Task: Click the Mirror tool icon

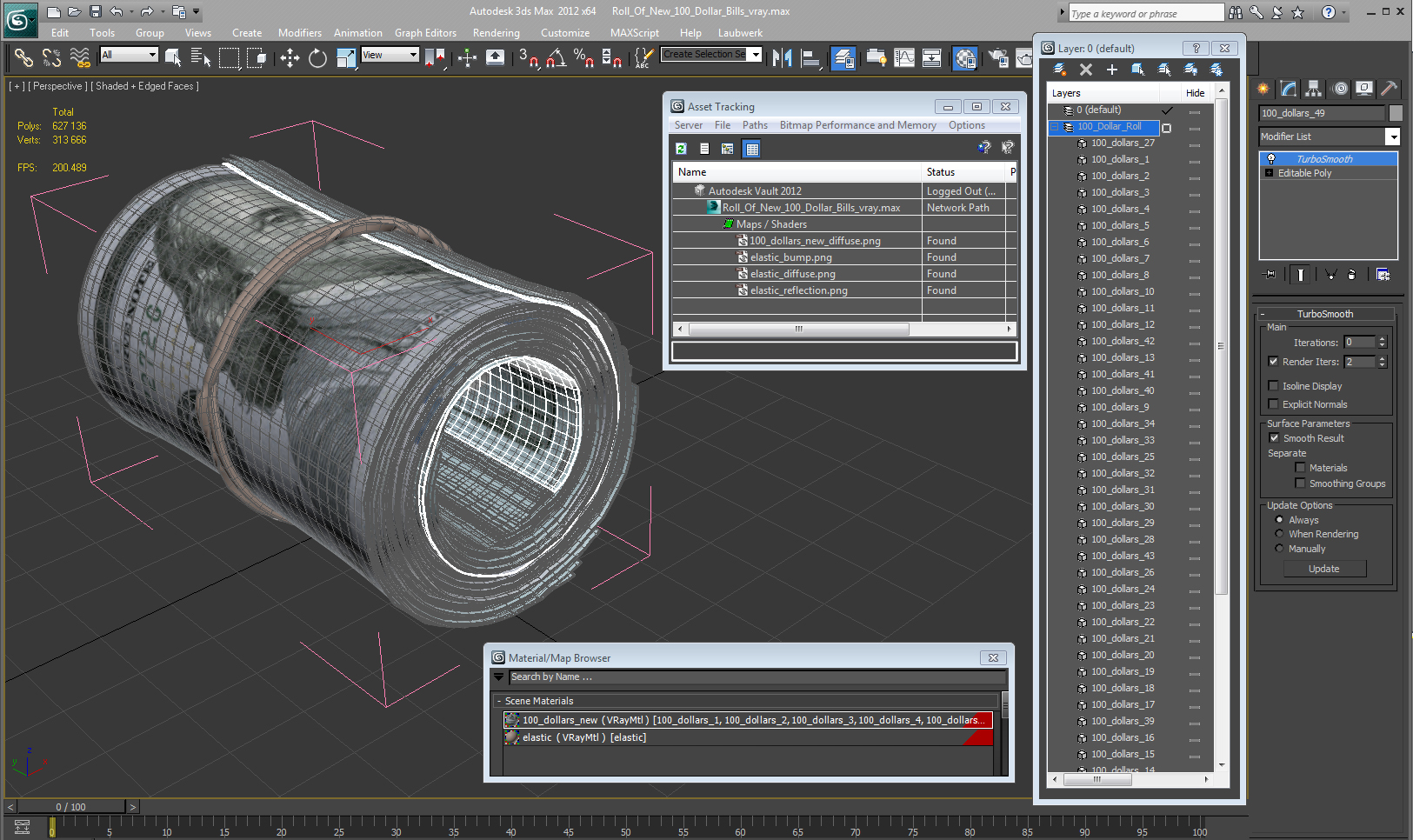Action: pos(783,58)
